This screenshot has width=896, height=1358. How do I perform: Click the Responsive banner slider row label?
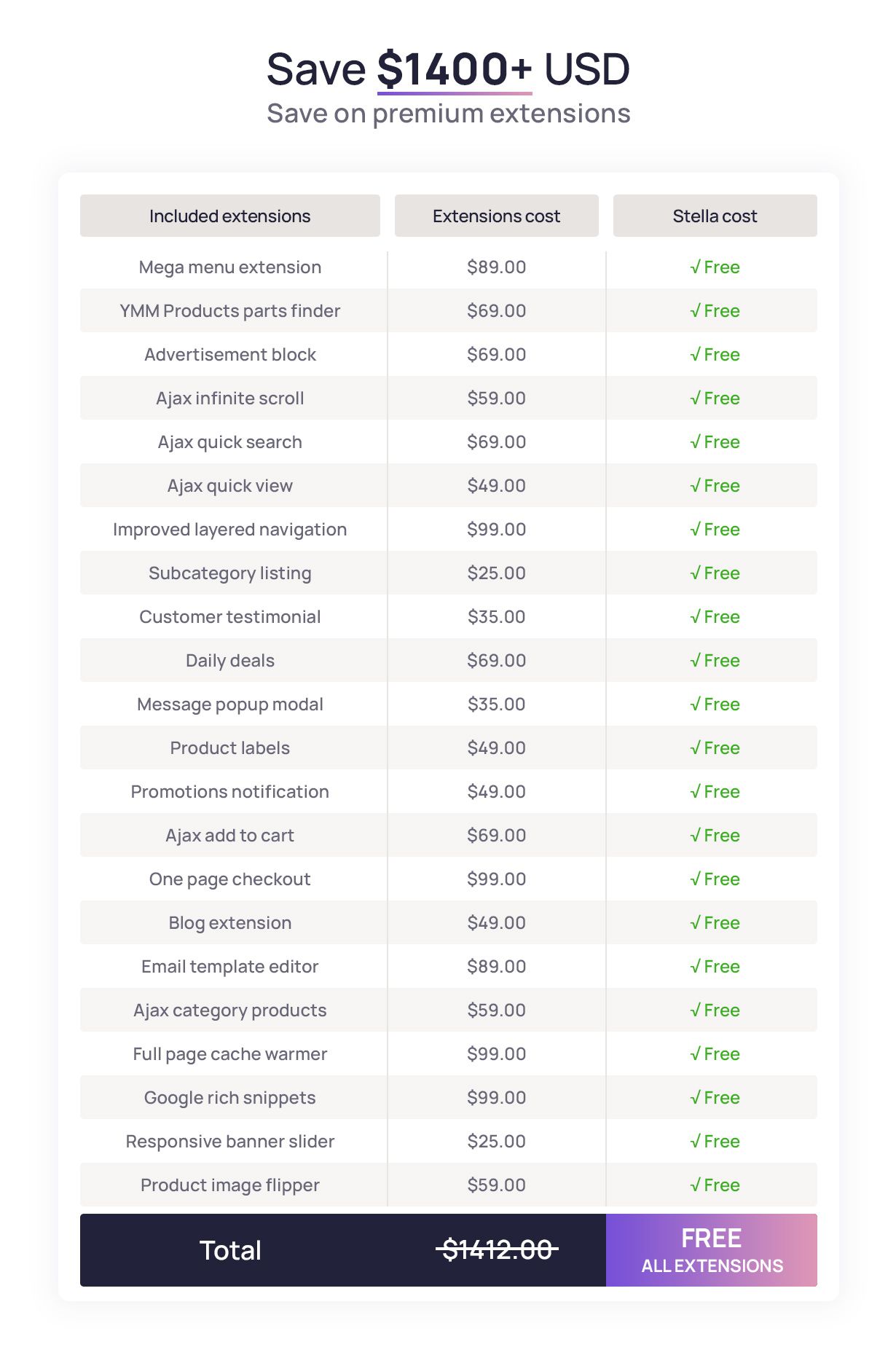point(229,1142)
